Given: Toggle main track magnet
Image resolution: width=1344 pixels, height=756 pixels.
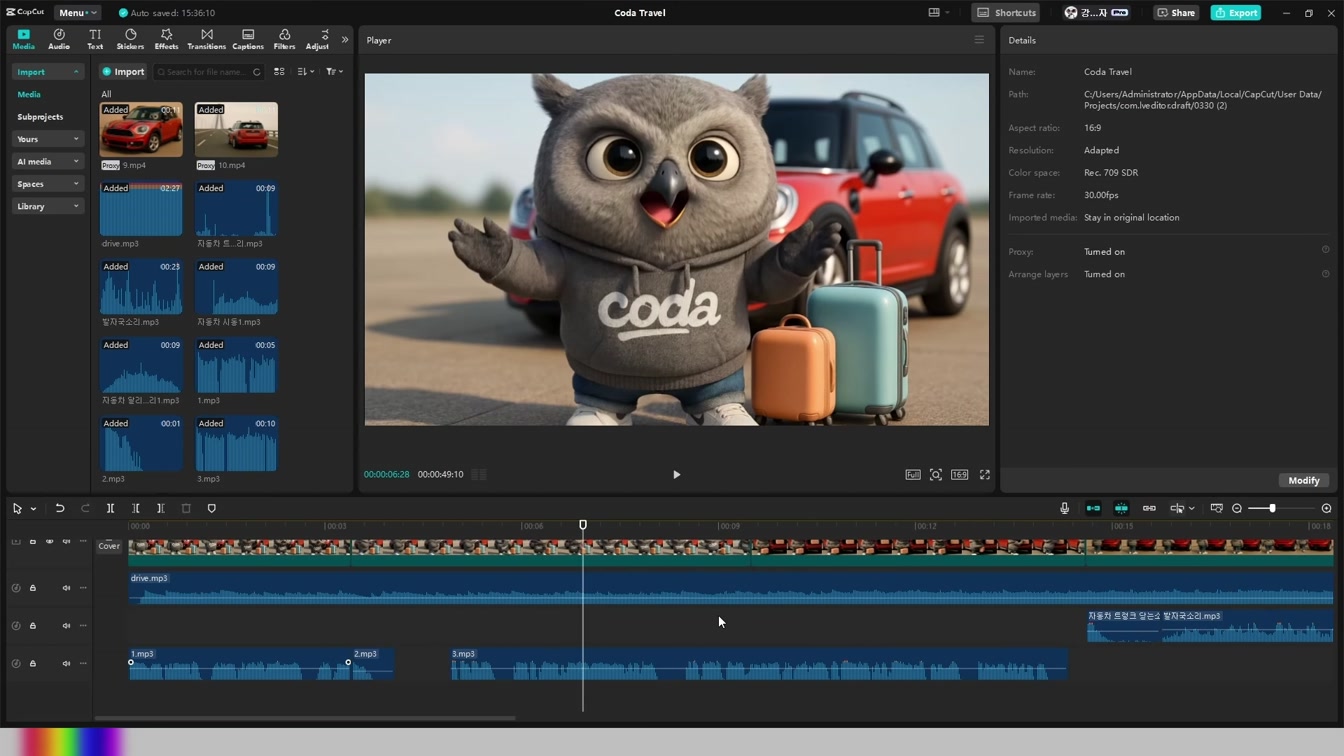Looking at the screenshot, I should point(1093,509).
